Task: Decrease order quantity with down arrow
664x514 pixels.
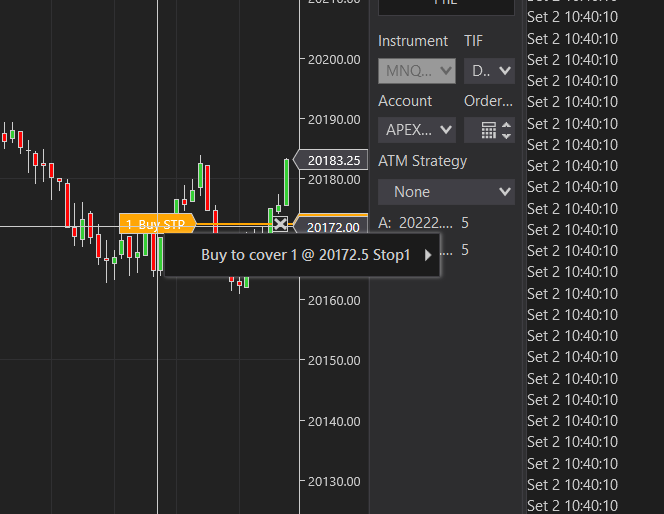Action: [506, 135]
